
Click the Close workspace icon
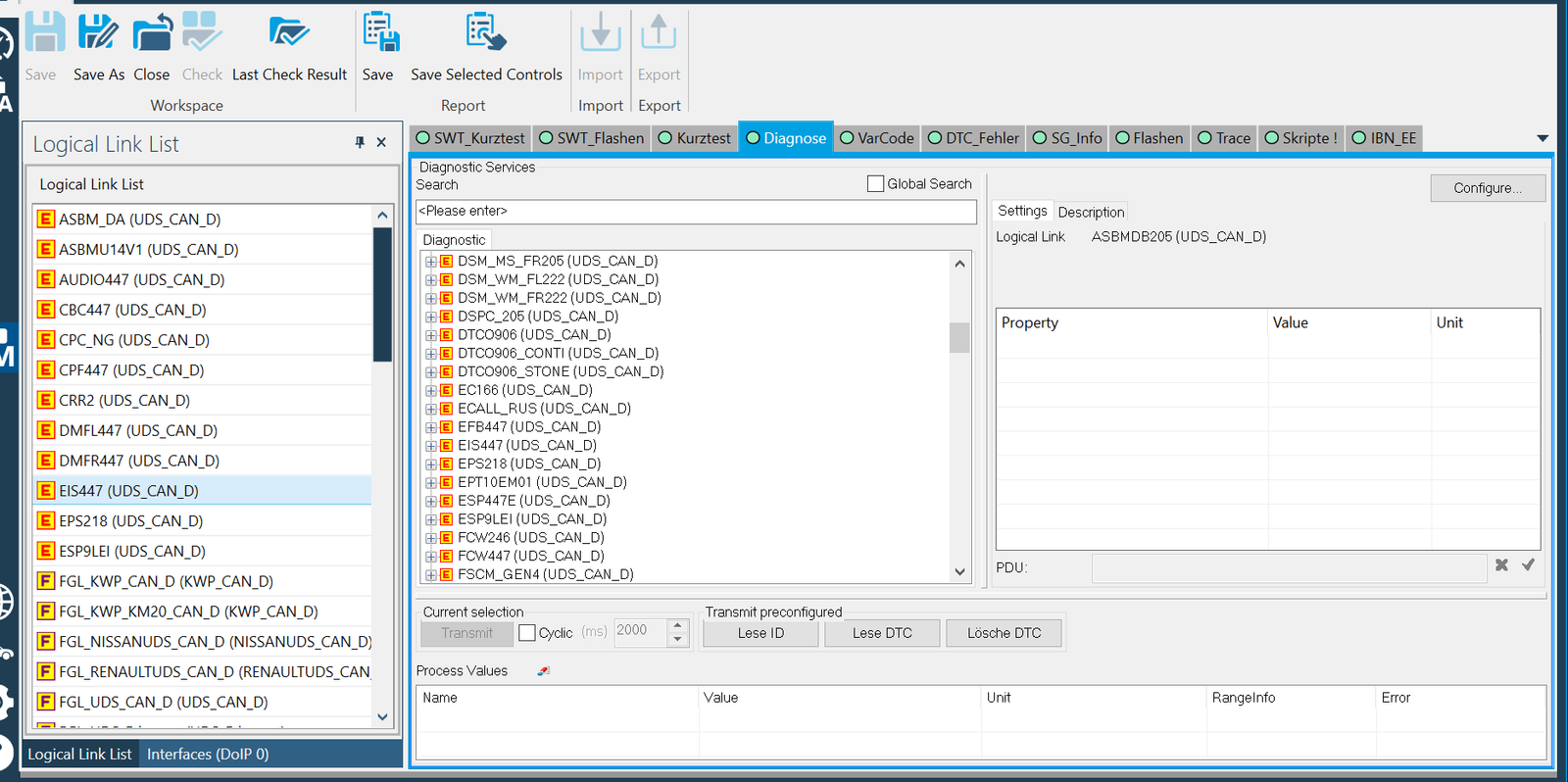[x=152, y=34]
